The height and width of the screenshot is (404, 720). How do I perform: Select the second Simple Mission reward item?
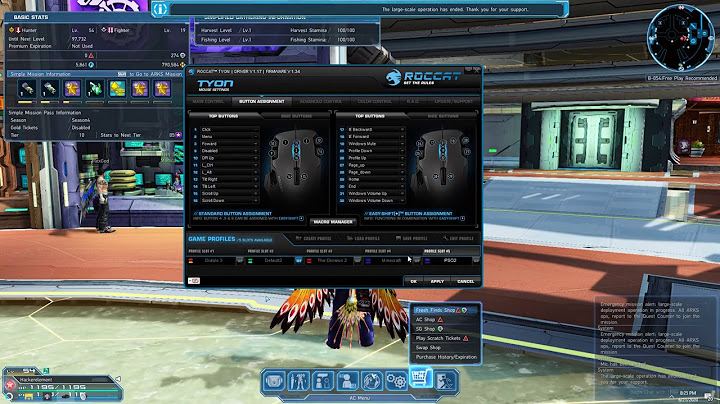coord(49,88)
